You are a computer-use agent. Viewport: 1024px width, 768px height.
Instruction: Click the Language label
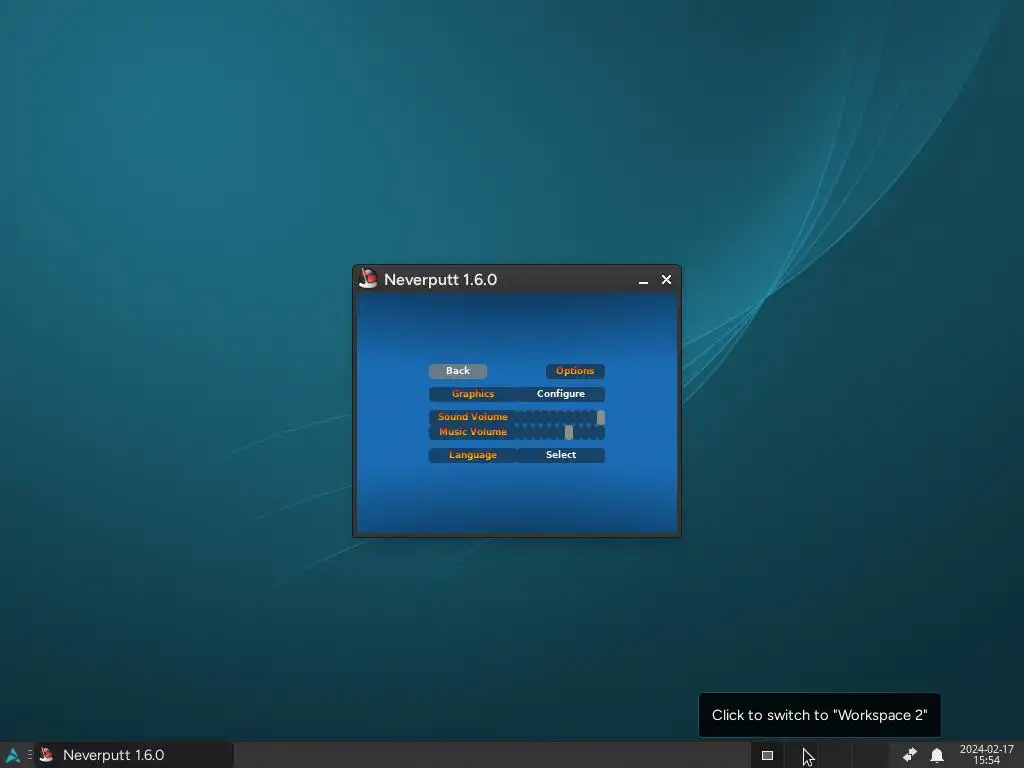coord(473,455)
